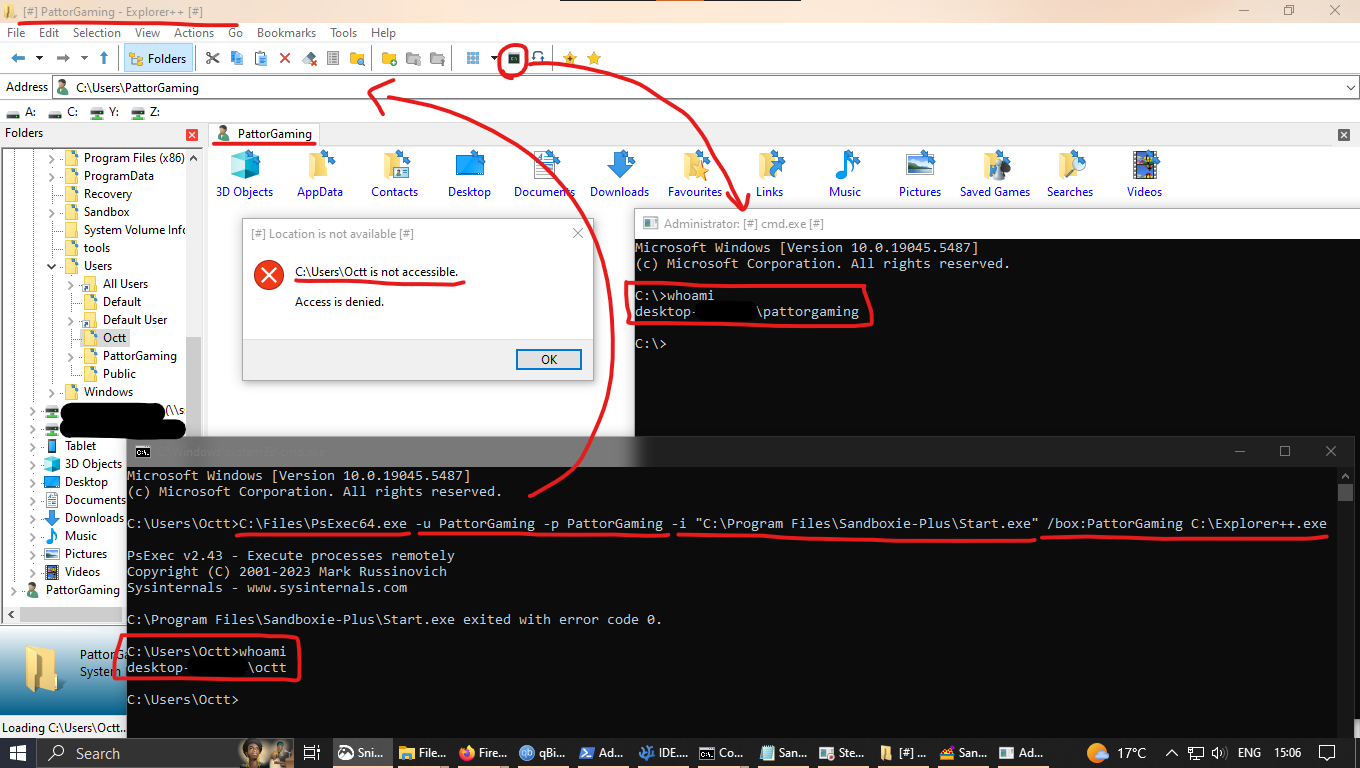
Task: Click the Paste clipboard icon
Action: coord(261,59)
